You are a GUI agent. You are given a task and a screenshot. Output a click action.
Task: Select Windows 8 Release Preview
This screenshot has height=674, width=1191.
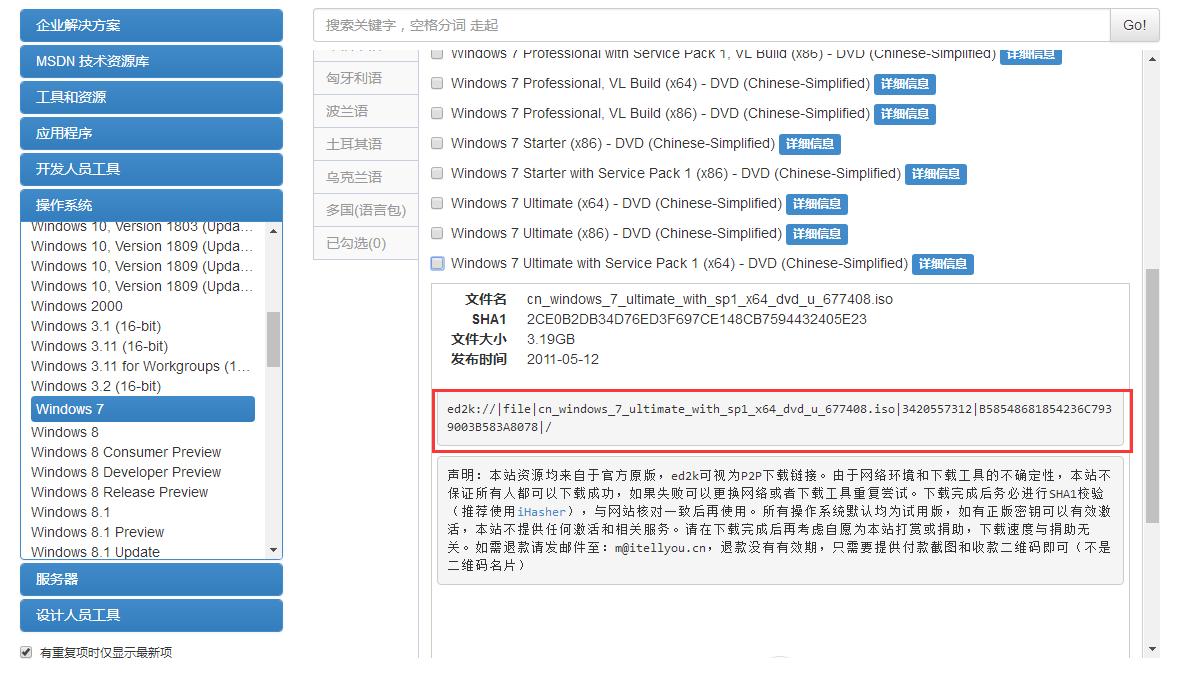(119, 492)
